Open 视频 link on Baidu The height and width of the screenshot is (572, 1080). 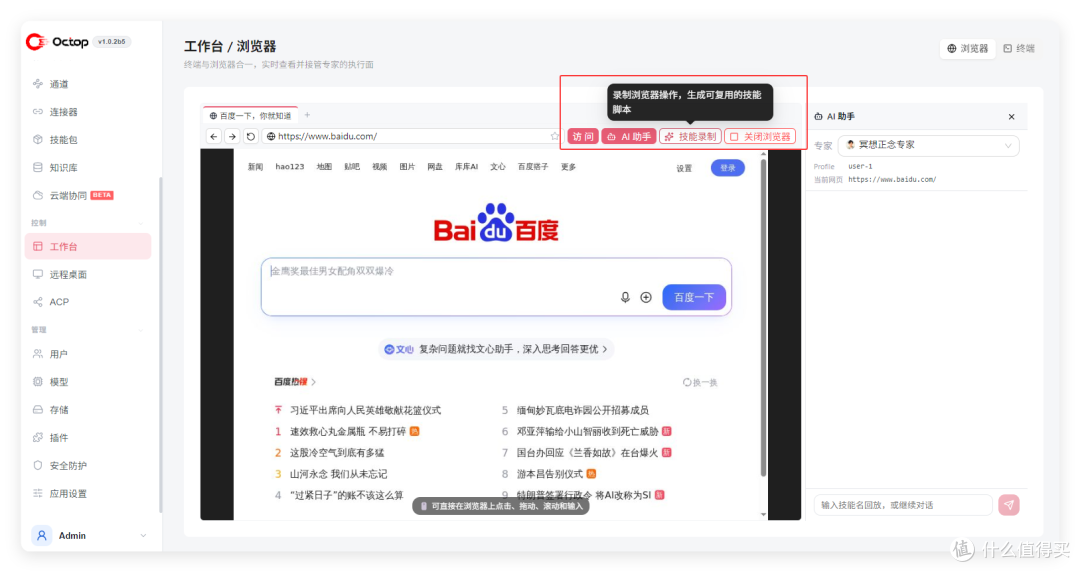coord(380,167)
